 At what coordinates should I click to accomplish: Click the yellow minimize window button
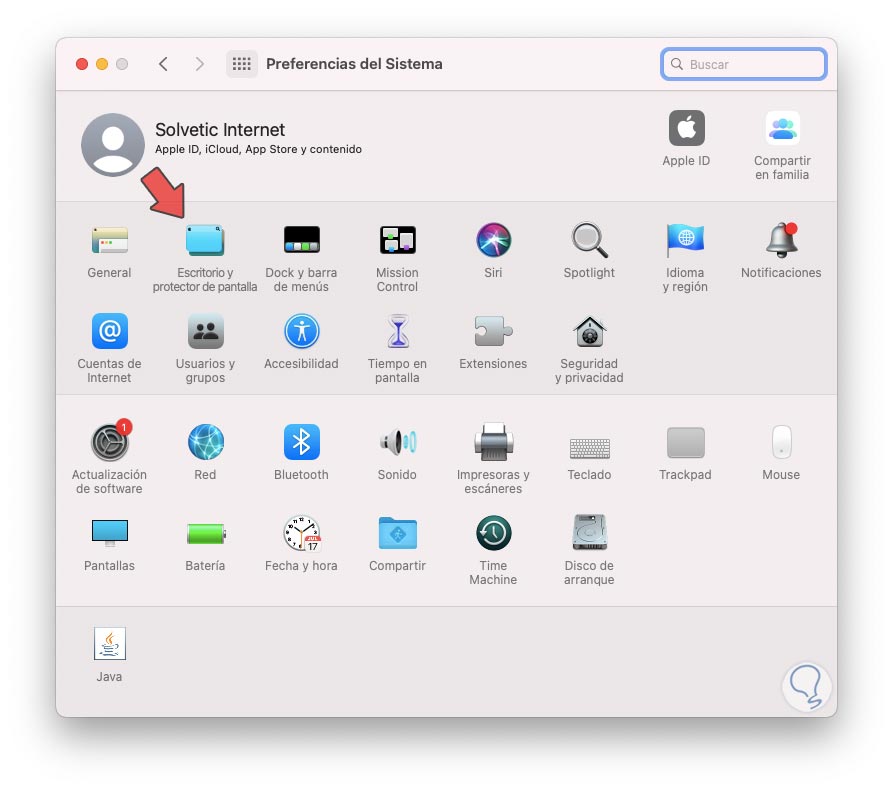[x=102, y=64]
